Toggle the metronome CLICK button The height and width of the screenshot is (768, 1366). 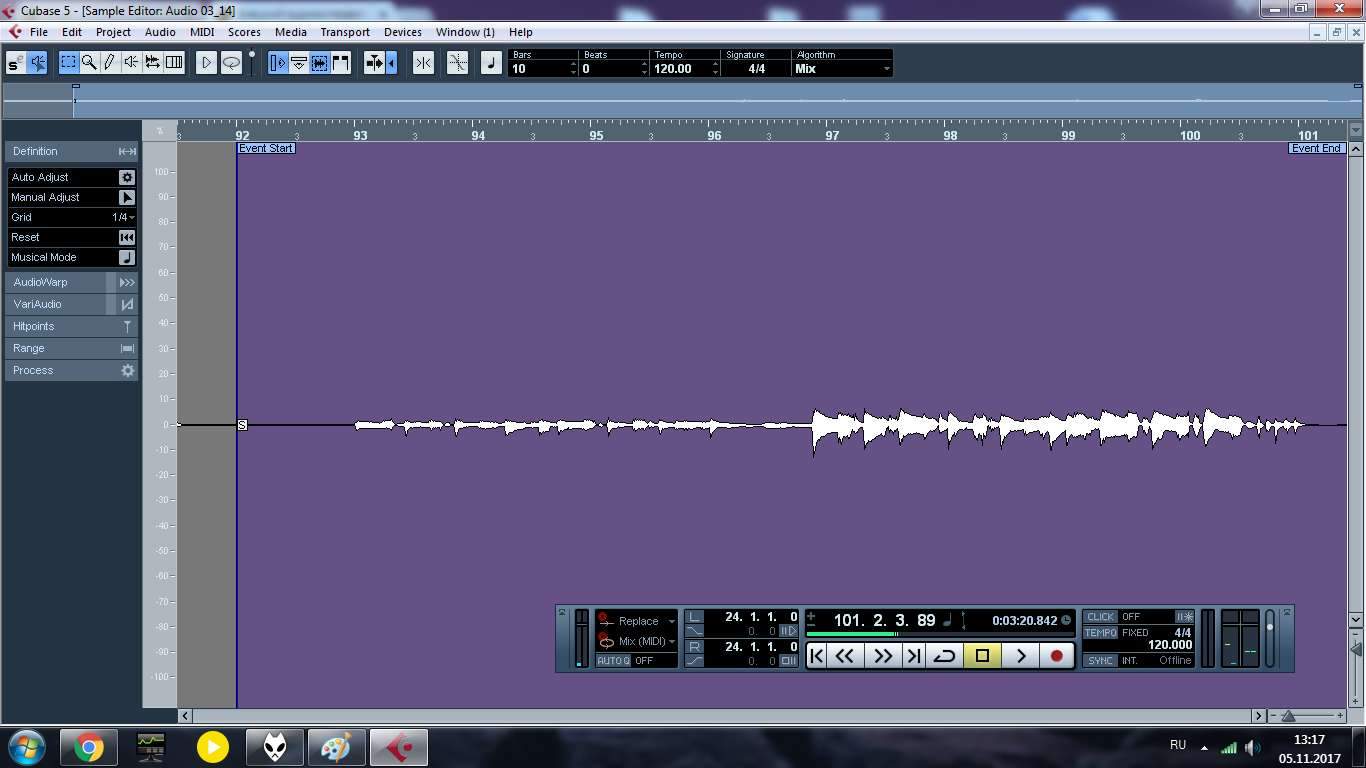pos(1100,617)
